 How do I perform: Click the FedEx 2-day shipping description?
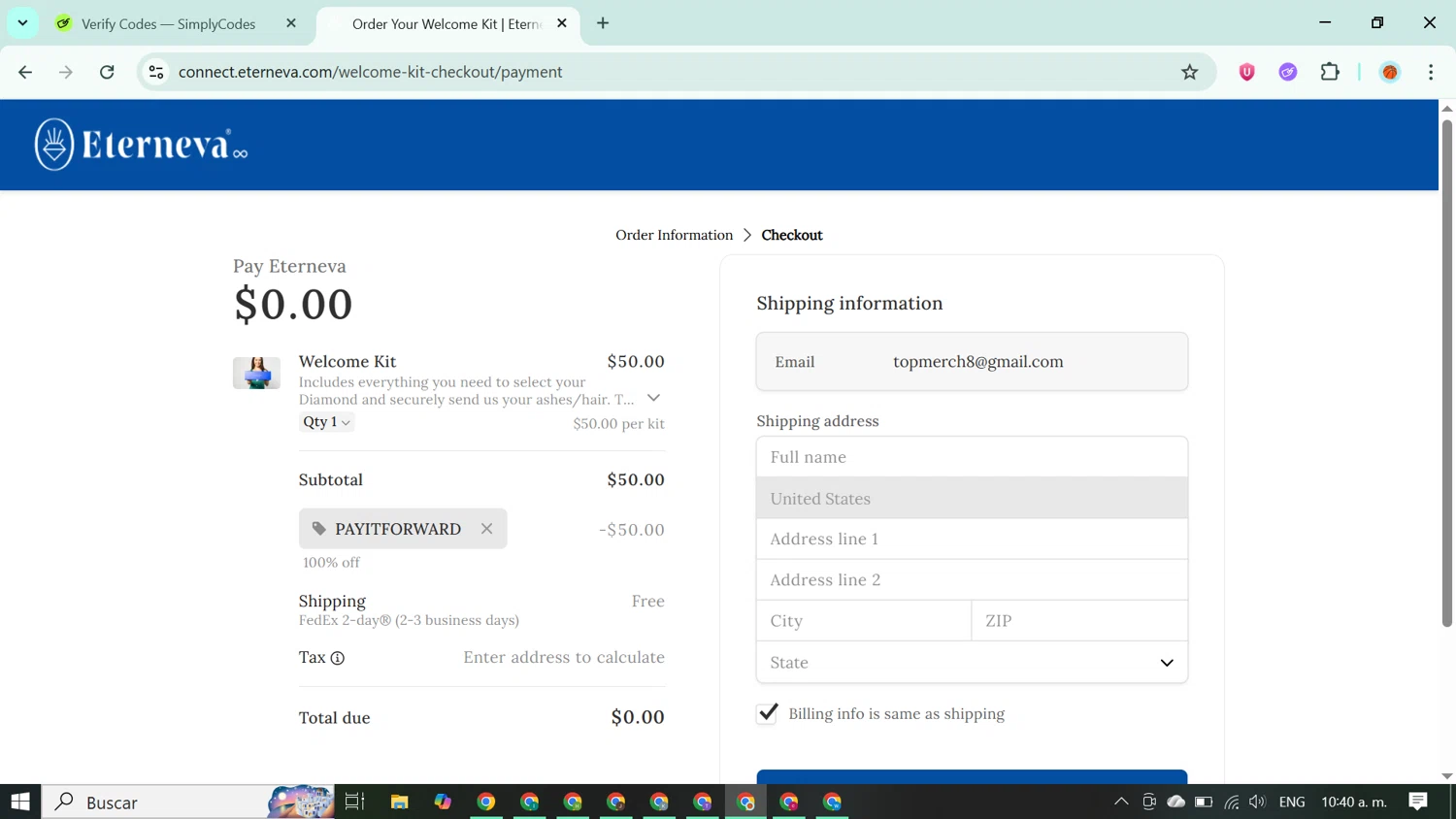pos(409,620)
